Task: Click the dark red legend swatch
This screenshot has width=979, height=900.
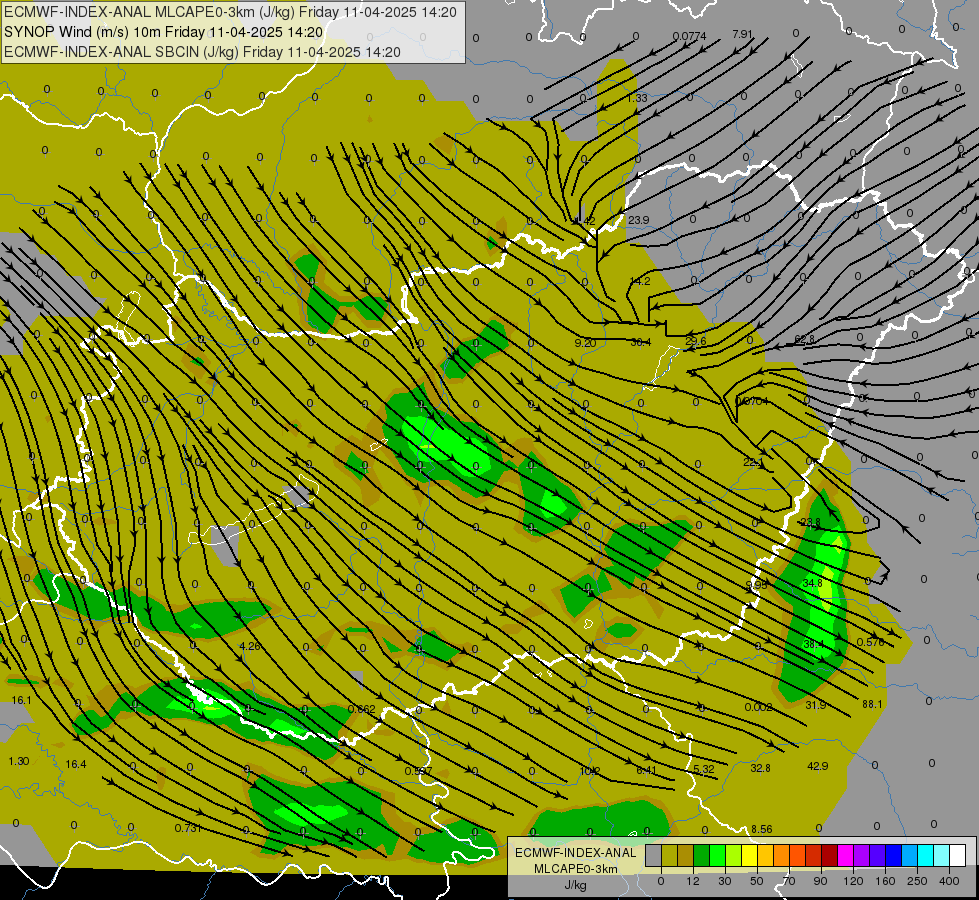Action: (x=829, y=856)
